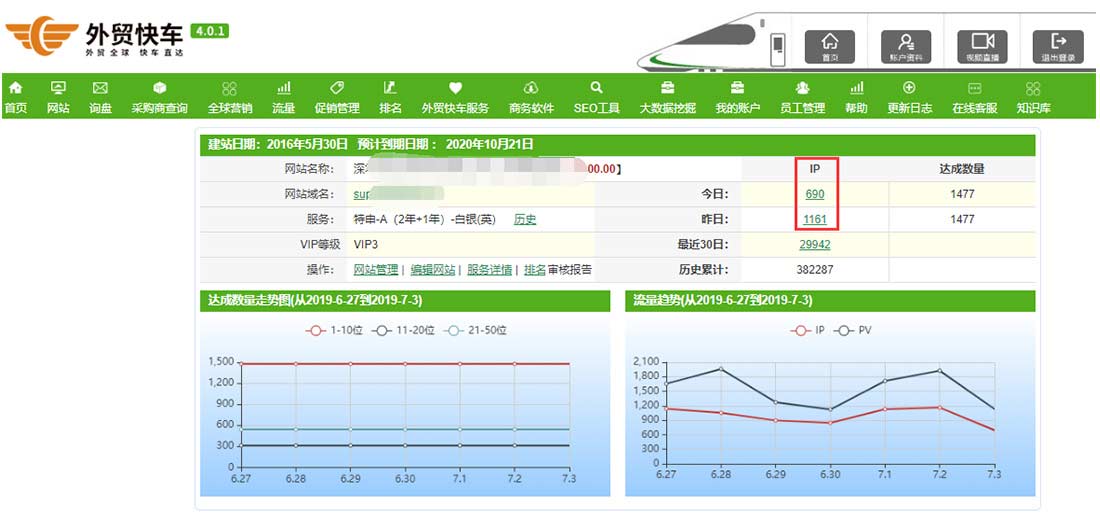Toggle the PV legend in traffic chart

pos(853,330)
